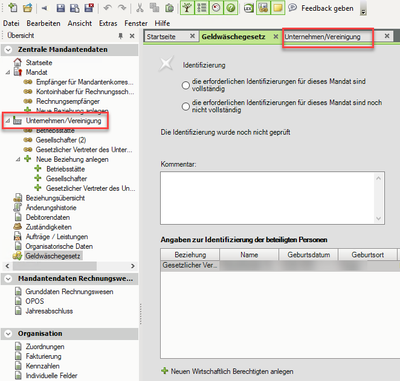The image size is (400, 381).
Task: Click the open folder toolbar icon
Action: click(x=27, y=7)
